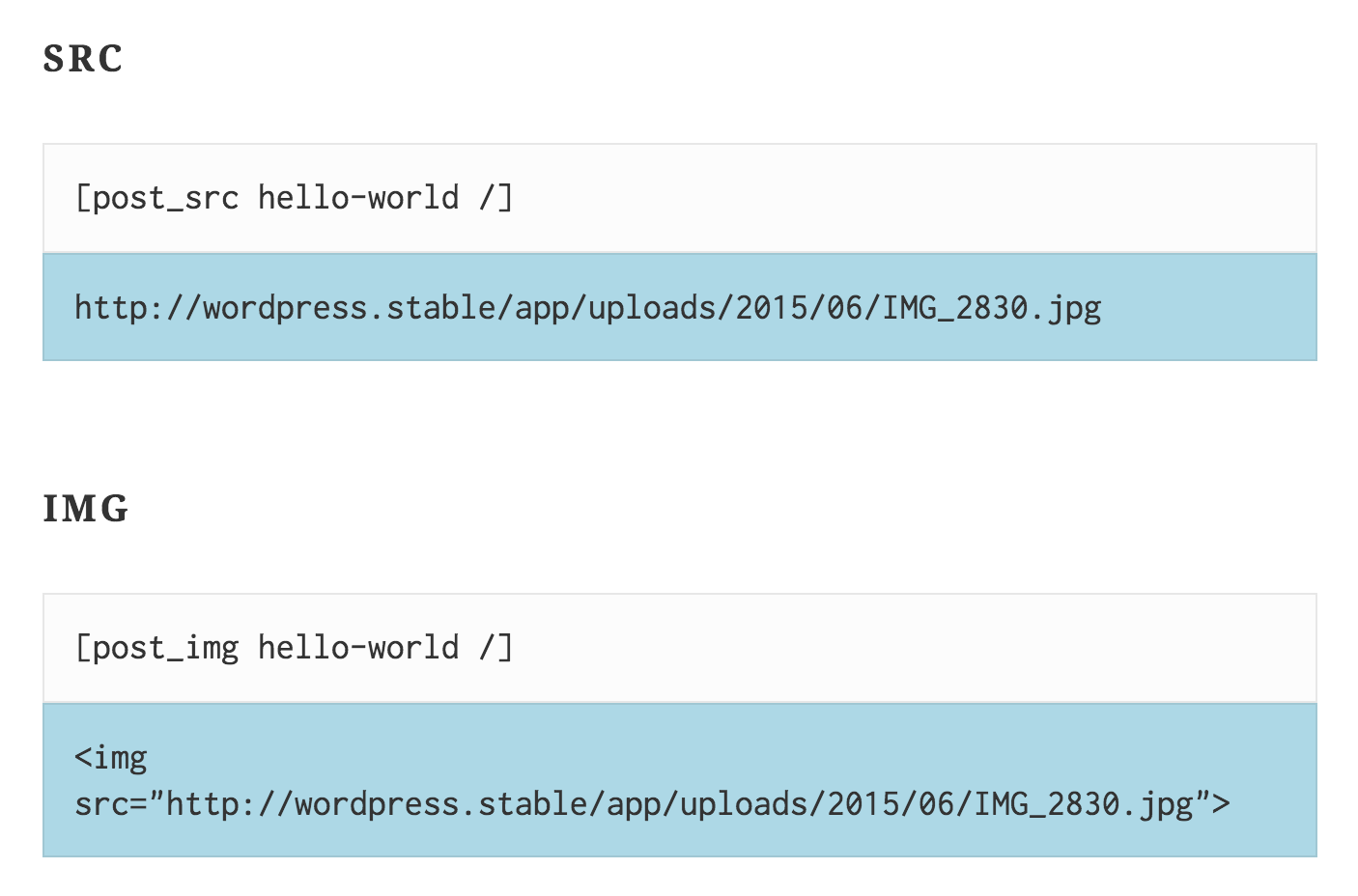This screenshot has height=896, width=1358.
Task: Click the word post_img in shortcode
Action: coord(165,648)
